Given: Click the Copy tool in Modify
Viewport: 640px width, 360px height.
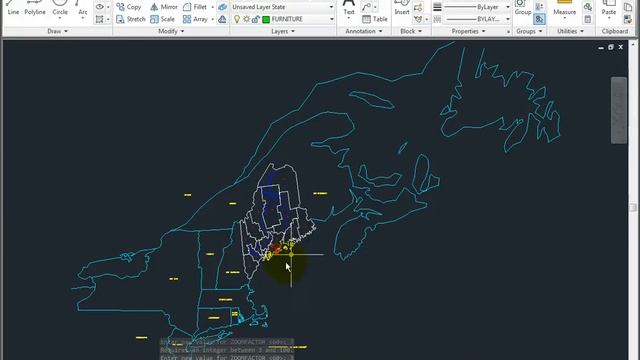Looking at the screenshot, I should (x=129, y=7).
